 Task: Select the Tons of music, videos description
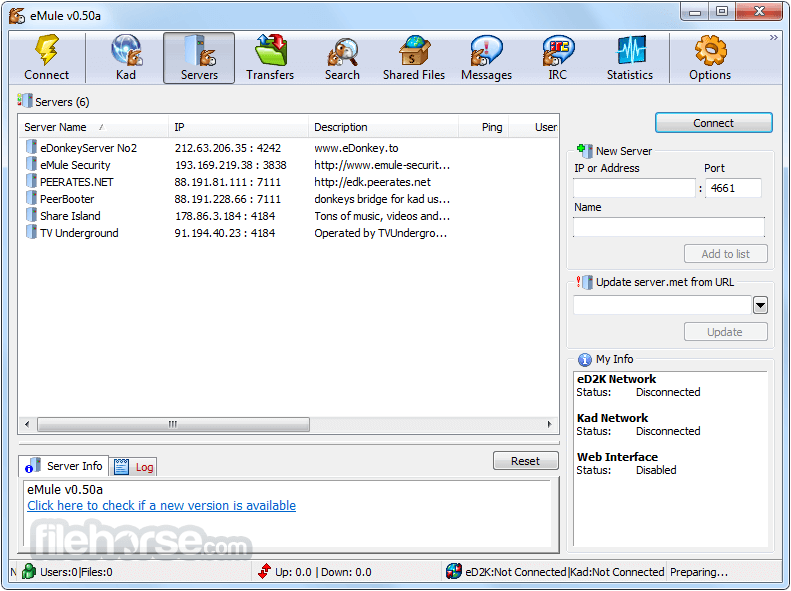click(x=382, y=216)
